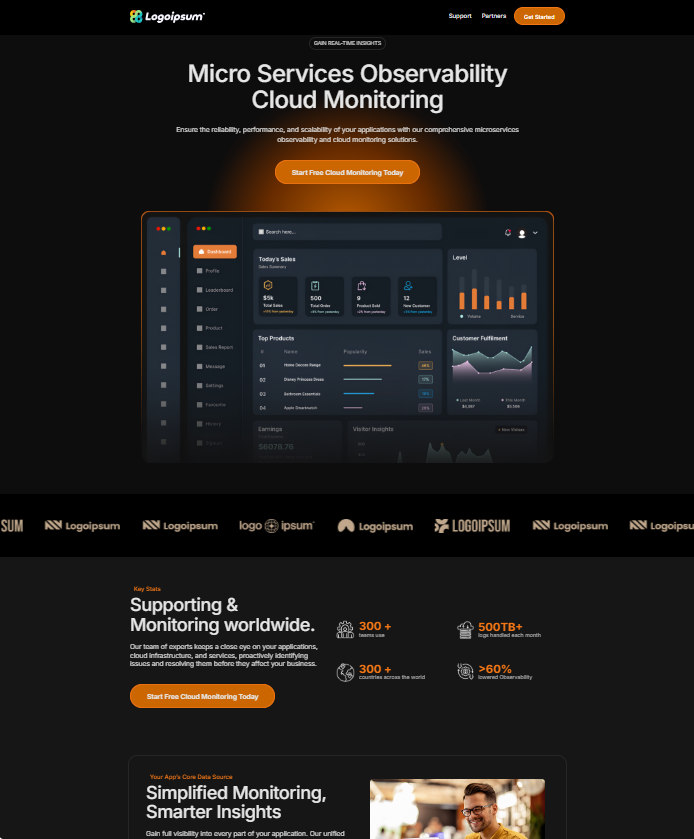Click the New Customer person icon
This screenshot has width=694, height=839.
pyautogui.click(x=408, y=286)
